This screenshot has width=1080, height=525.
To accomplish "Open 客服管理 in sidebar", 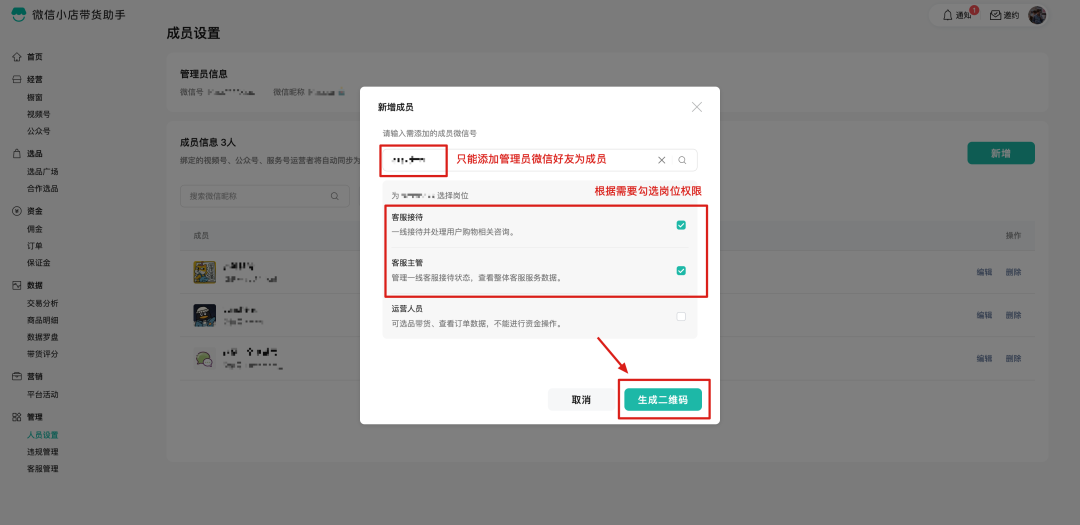I will (x=43, y=469).
